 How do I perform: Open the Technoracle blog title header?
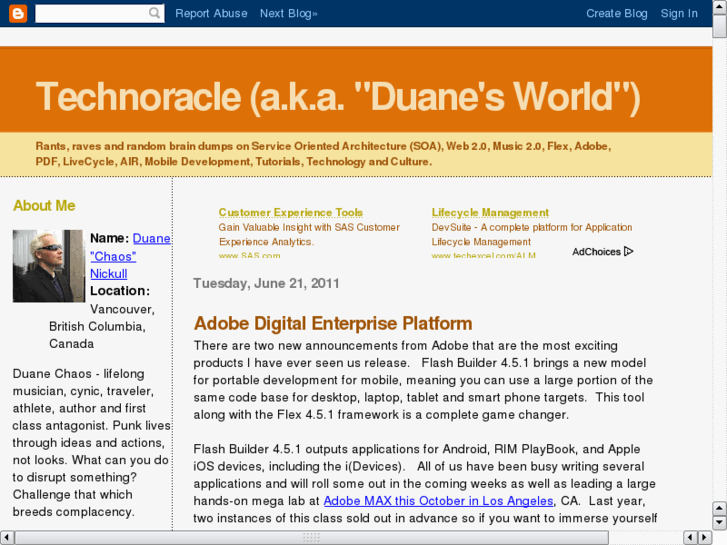click(338, 97)
